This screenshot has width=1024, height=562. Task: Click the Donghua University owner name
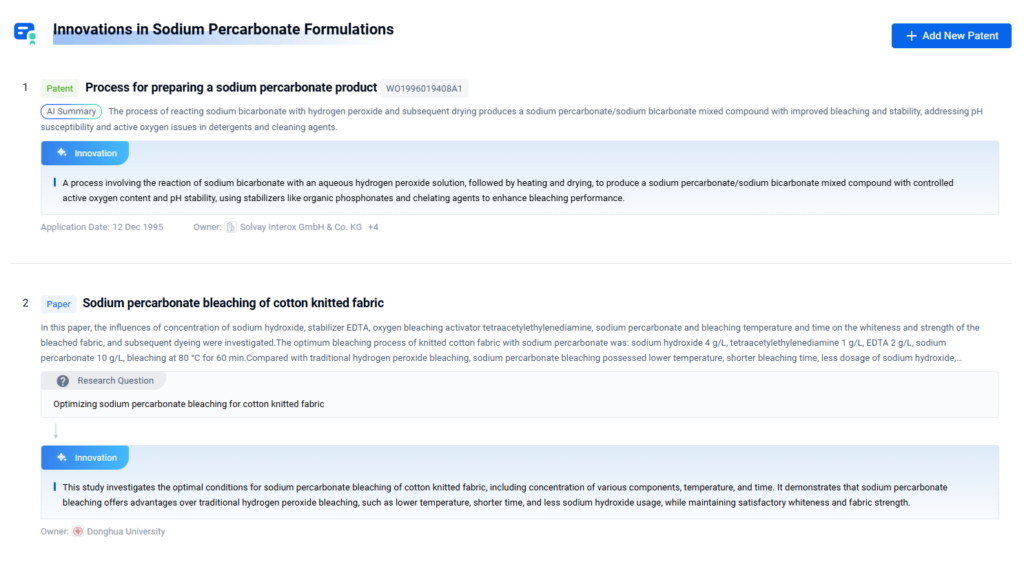[x=126, y=531]
